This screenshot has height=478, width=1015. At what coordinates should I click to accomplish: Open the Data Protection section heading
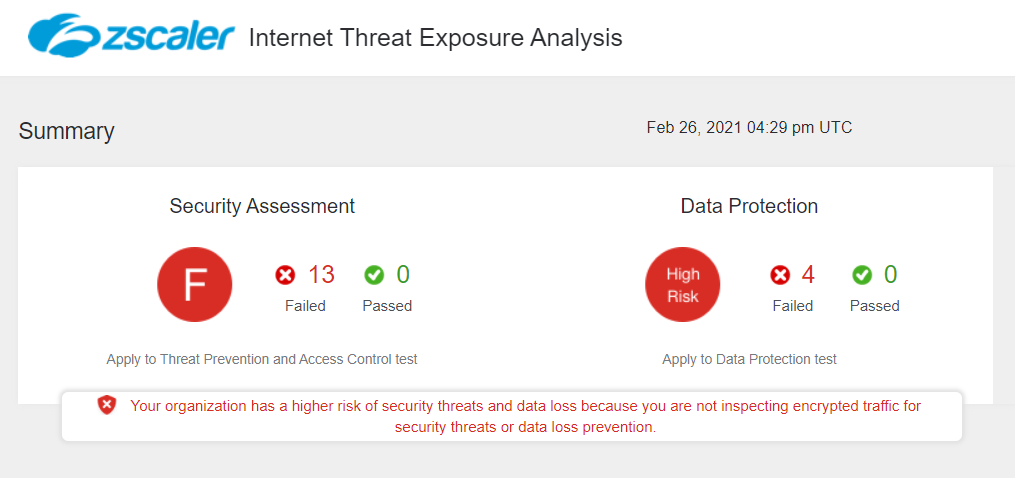pyautogui.click(x=749, y=206)
